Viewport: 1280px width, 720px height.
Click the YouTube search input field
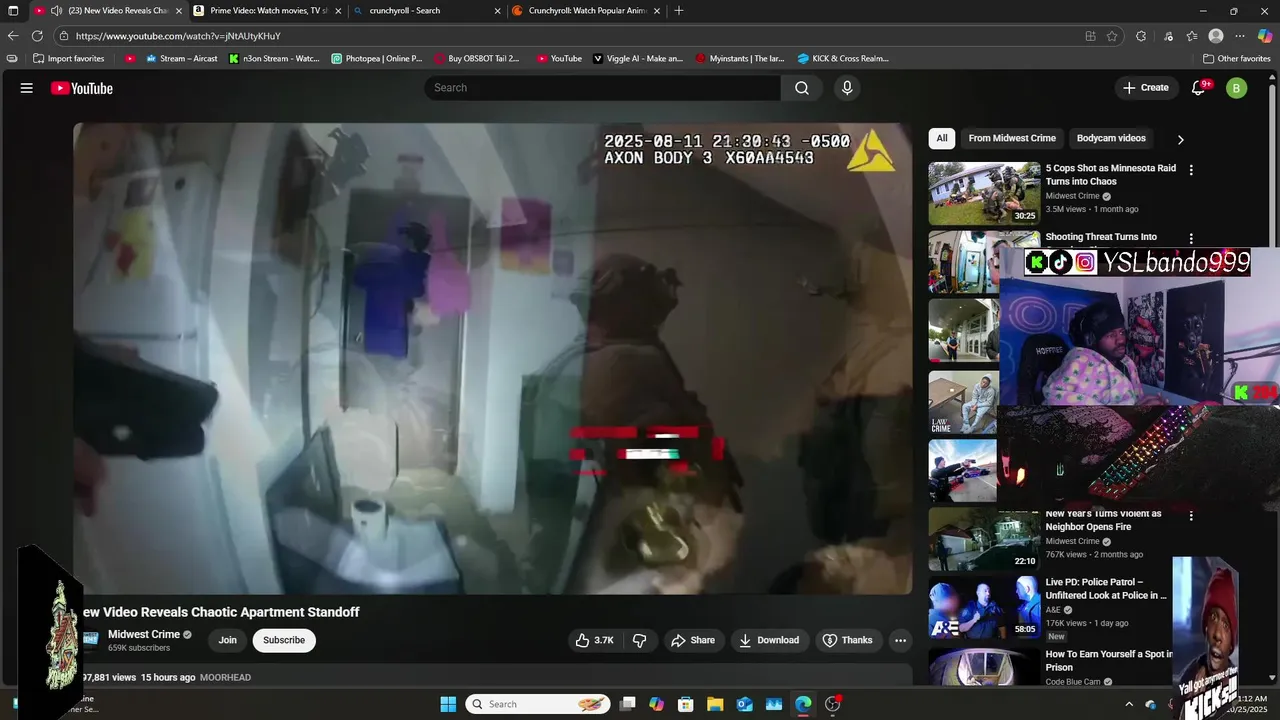tap(603, 88)
